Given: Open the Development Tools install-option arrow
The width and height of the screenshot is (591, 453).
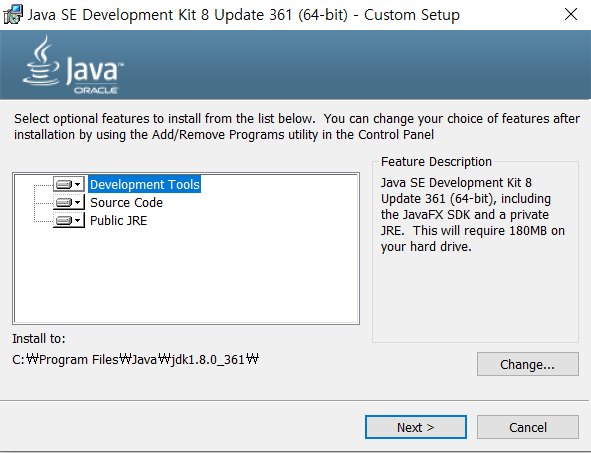Looking at the screenshot, I should (78, 185).
